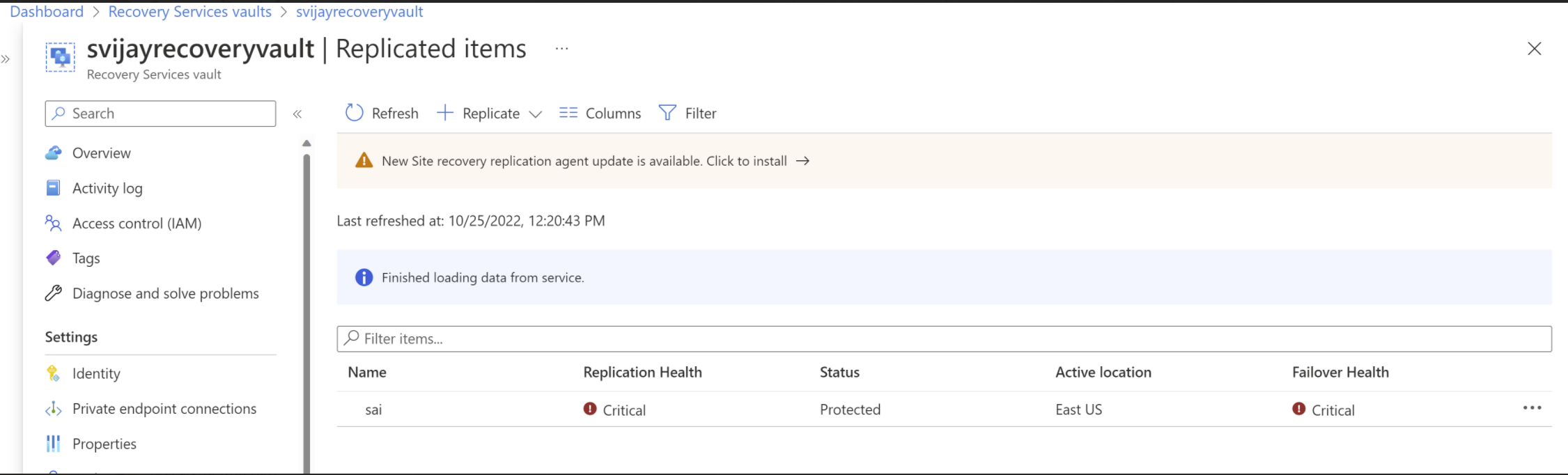This screenshot has height=475, width=1568.
Task: Expand the left portal menu chevron
Action: 6,59
